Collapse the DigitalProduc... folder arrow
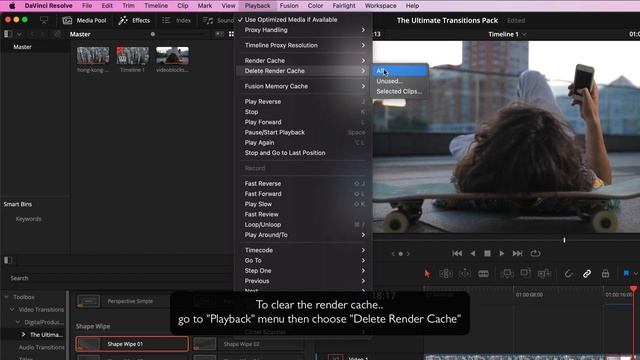 [18, 322]
